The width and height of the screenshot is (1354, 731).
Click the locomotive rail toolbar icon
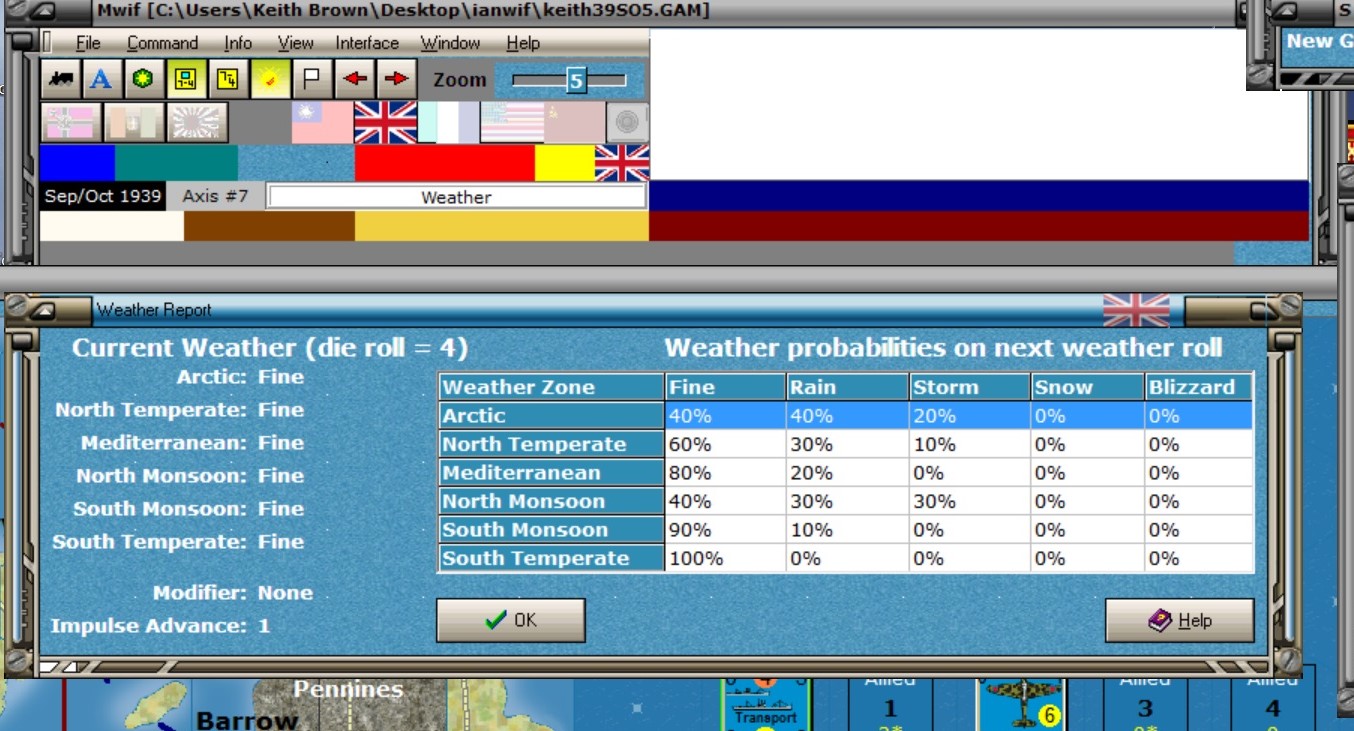click(61, 79)
